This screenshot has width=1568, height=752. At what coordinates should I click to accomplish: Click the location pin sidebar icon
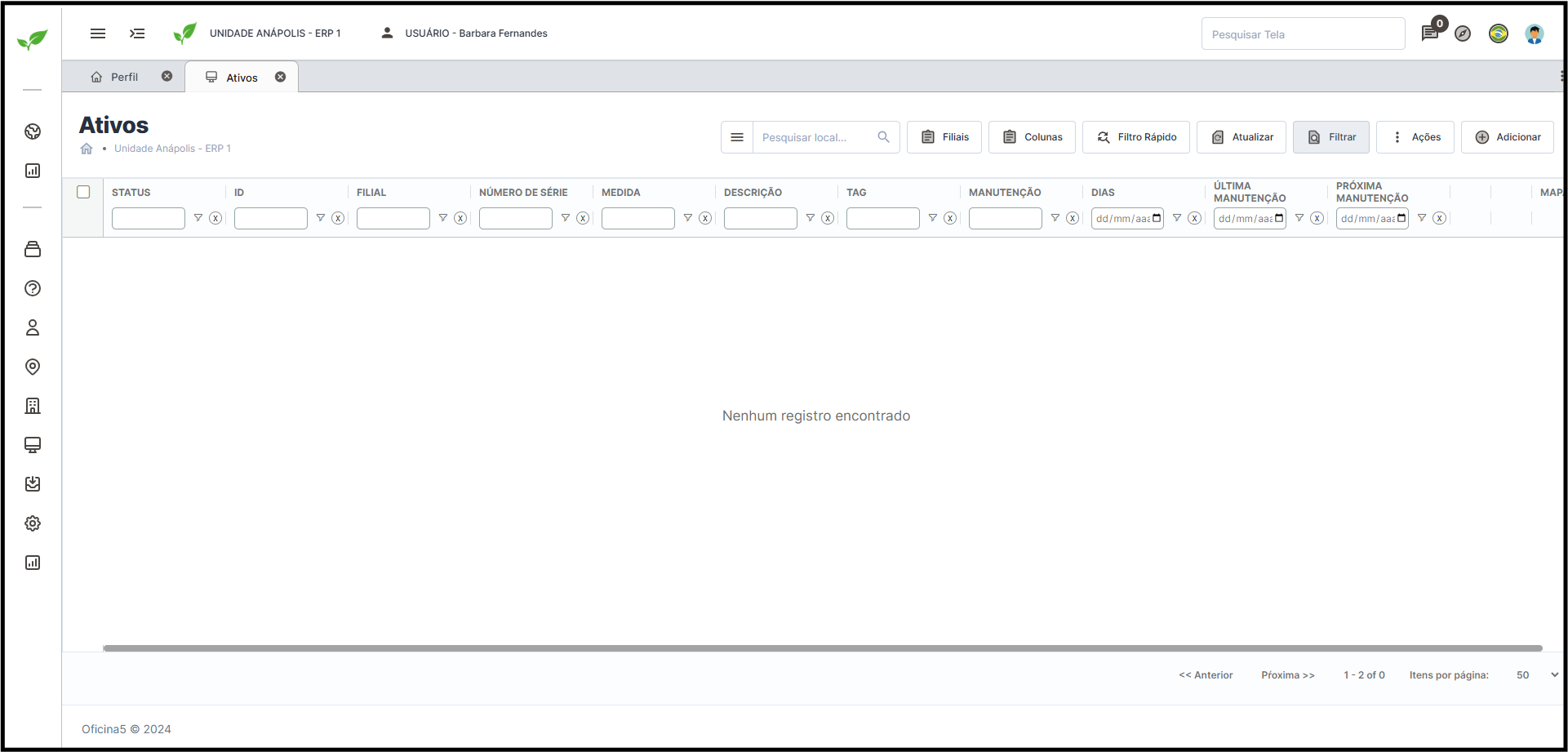coord(33,367)
